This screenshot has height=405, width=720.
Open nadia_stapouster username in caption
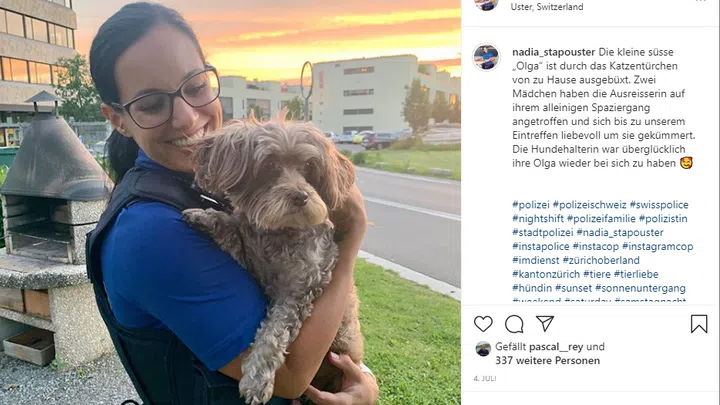(553, 52)
